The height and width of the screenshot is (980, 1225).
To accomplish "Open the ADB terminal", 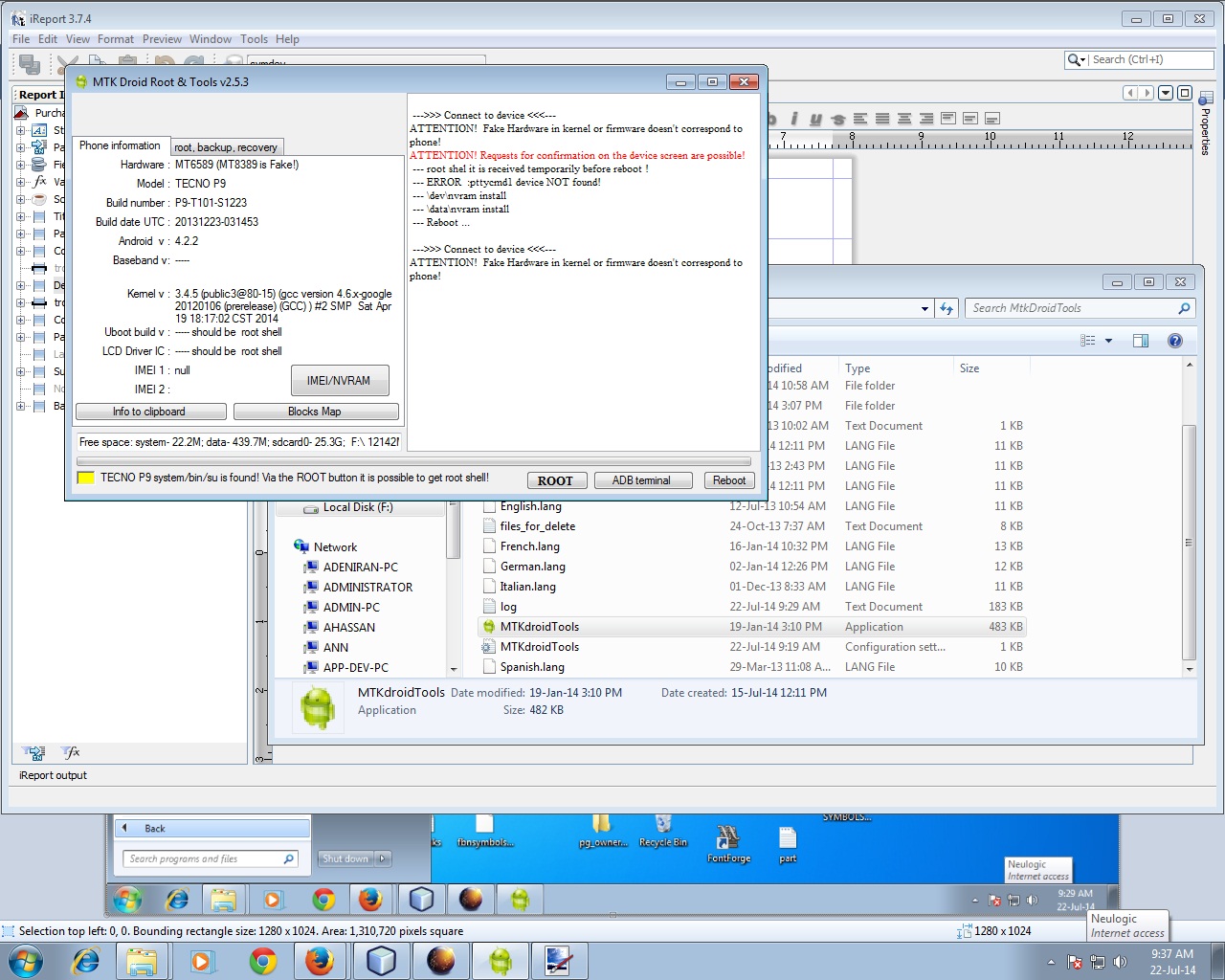I will coord(641,480).
